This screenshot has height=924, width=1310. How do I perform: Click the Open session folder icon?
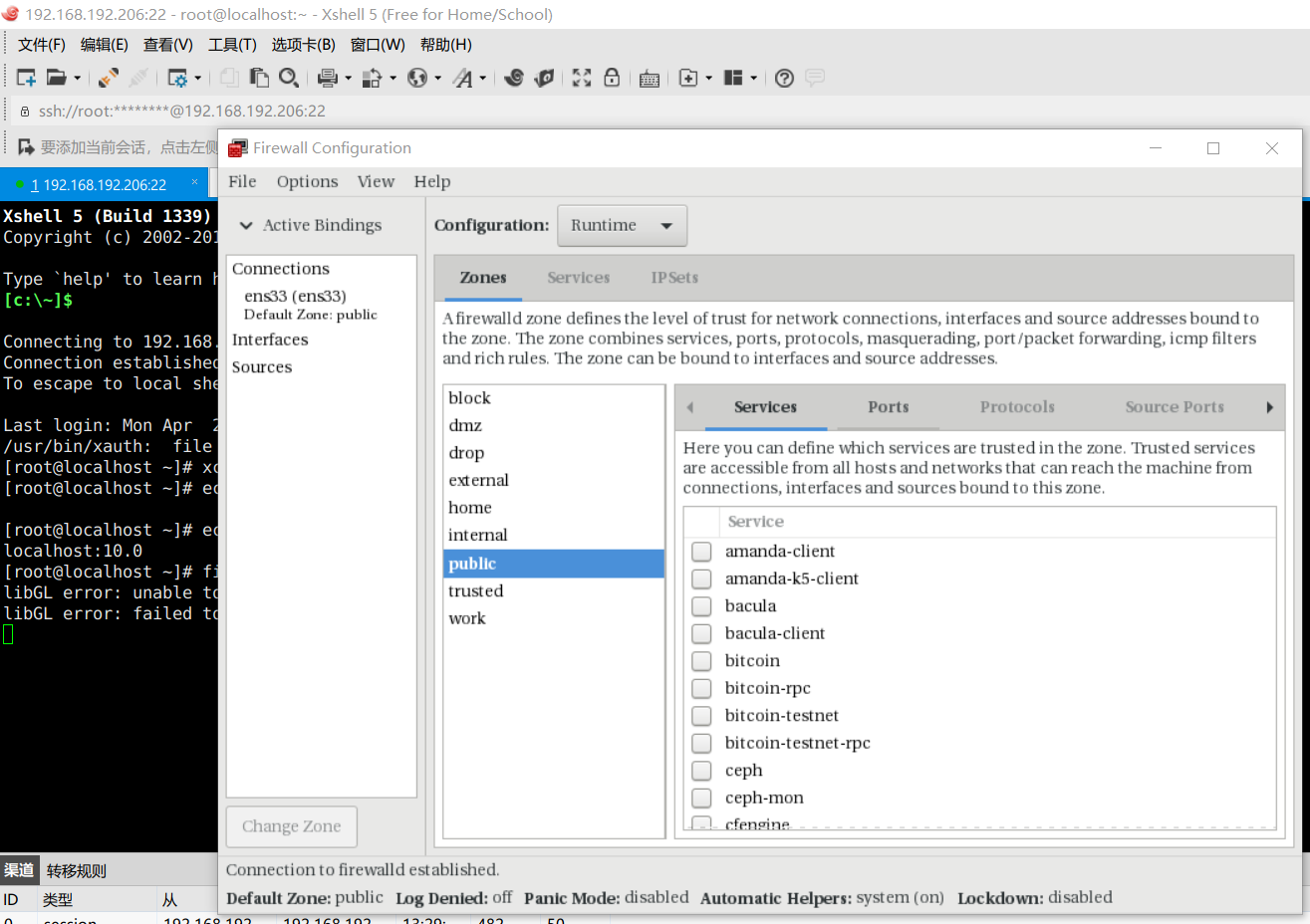(56, 78)
